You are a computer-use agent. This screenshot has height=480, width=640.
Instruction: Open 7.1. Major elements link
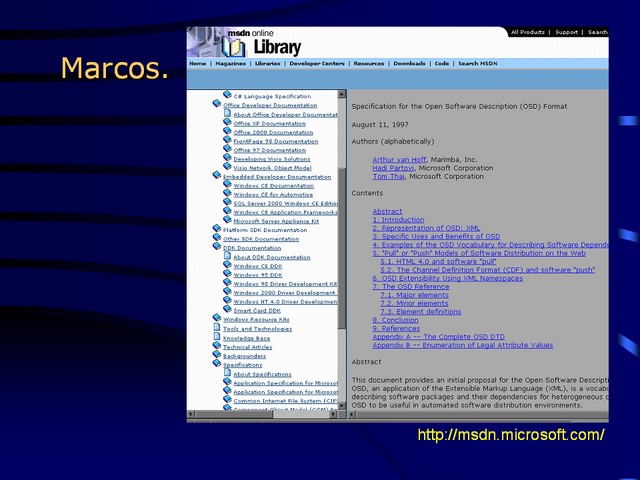414,295
